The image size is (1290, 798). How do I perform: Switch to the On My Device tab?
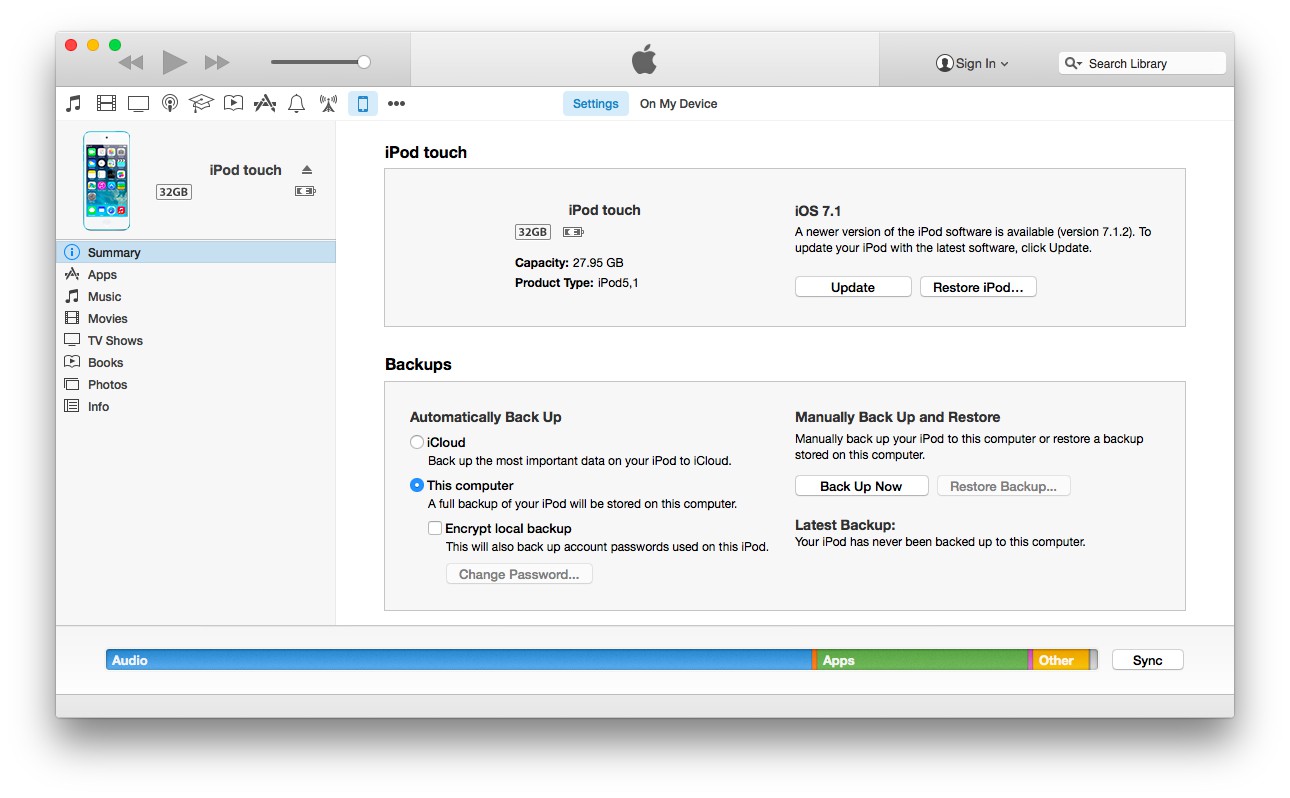pos(679,103)
